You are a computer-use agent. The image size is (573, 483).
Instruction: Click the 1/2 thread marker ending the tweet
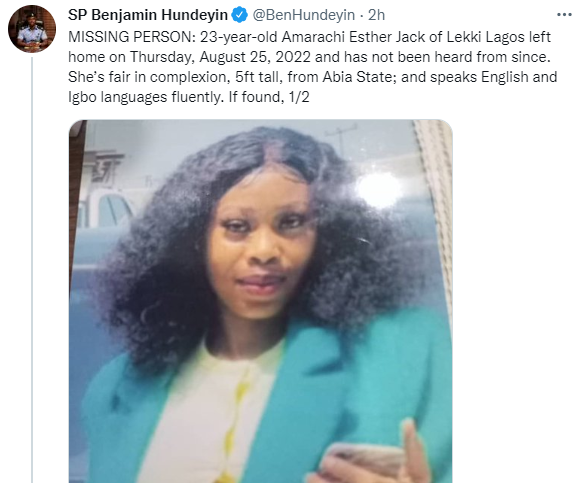coord(299,97)
